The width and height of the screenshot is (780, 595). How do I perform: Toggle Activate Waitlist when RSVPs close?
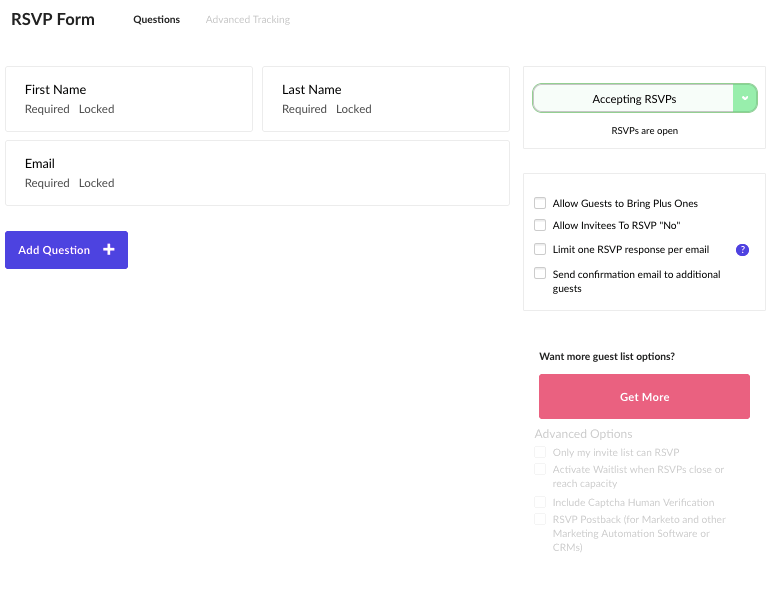tap(540, 469)
